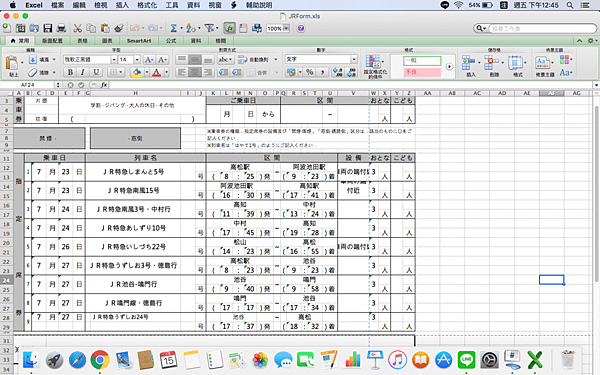The height and width of the screenshot is (375, 600).
Task: Align cell text to top
Action: 182,59
